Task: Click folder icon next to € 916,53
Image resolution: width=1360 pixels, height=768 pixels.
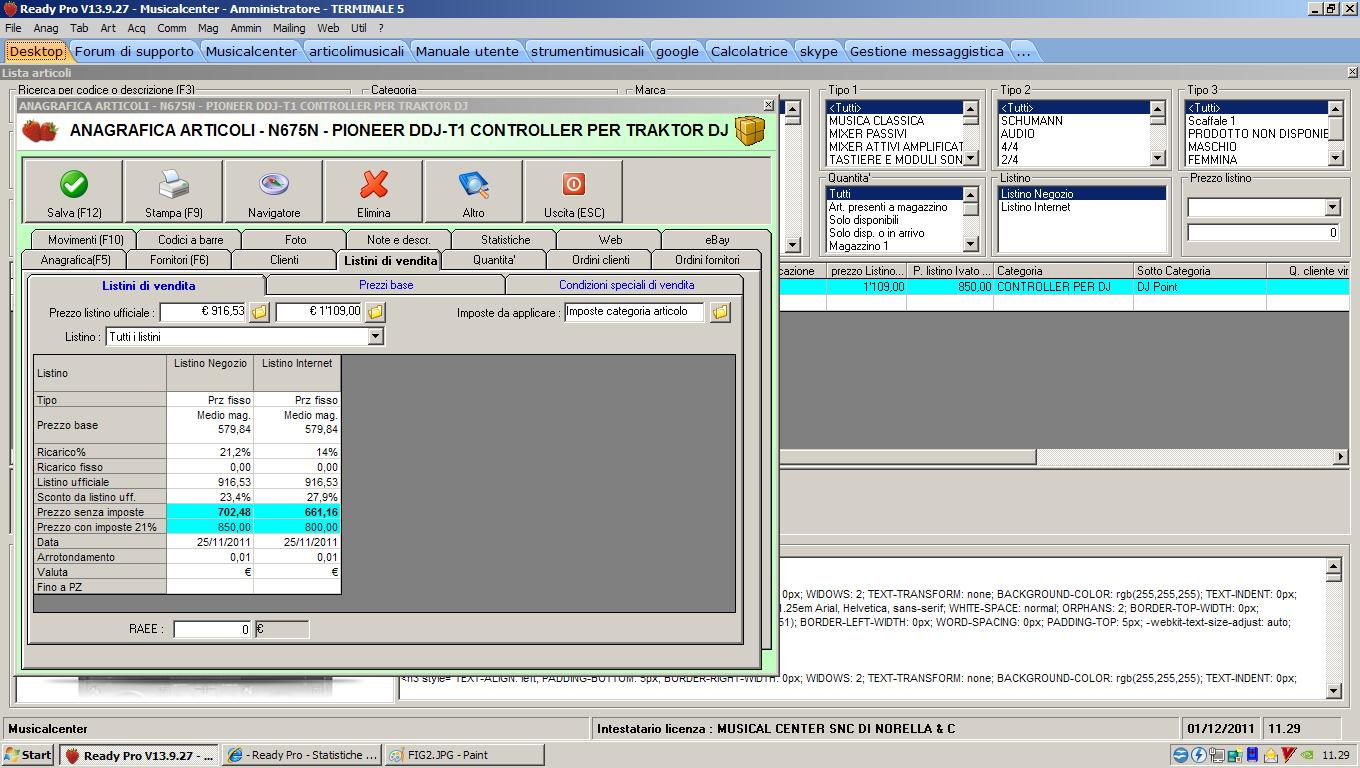Action: [259, 312]
